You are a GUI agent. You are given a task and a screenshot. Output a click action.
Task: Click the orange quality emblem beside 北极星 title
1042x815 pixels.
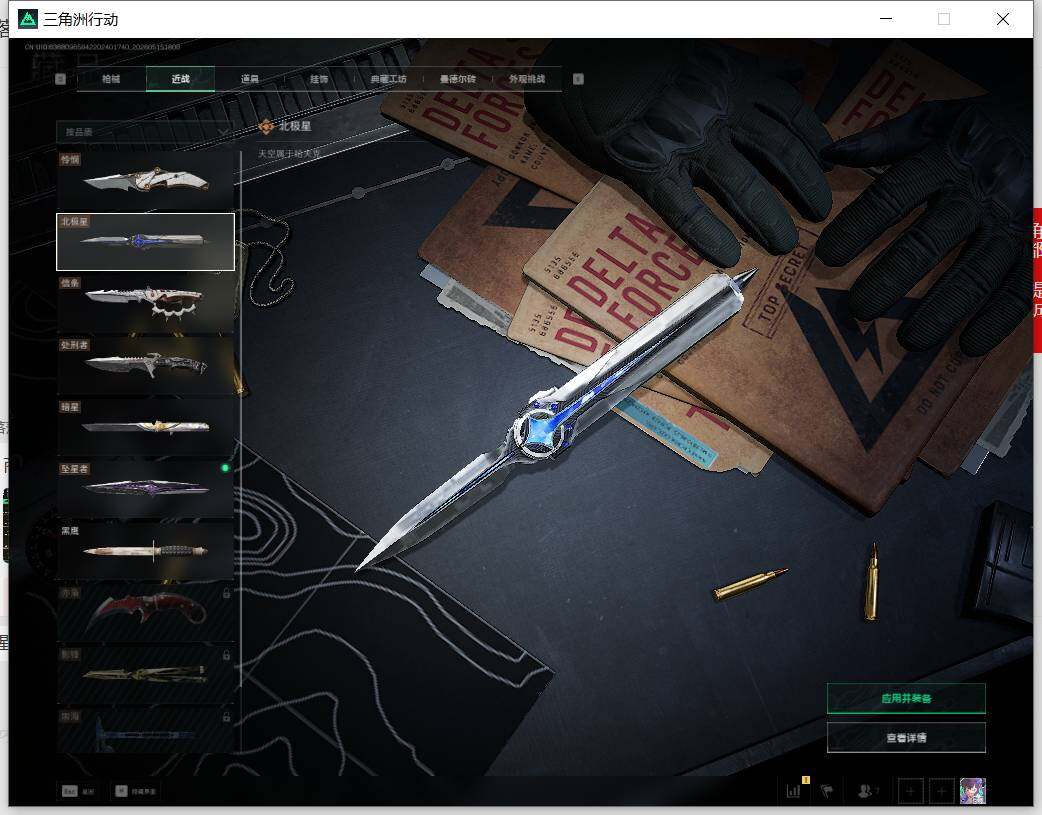tap(266, 126)
